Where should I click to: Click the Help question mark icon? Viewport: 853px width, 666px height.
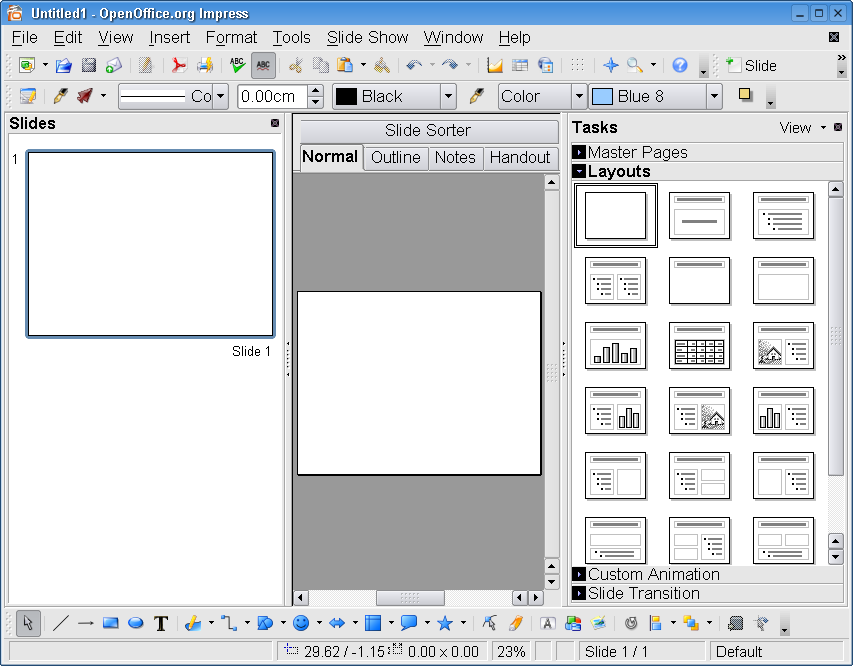tap(680, 66)
